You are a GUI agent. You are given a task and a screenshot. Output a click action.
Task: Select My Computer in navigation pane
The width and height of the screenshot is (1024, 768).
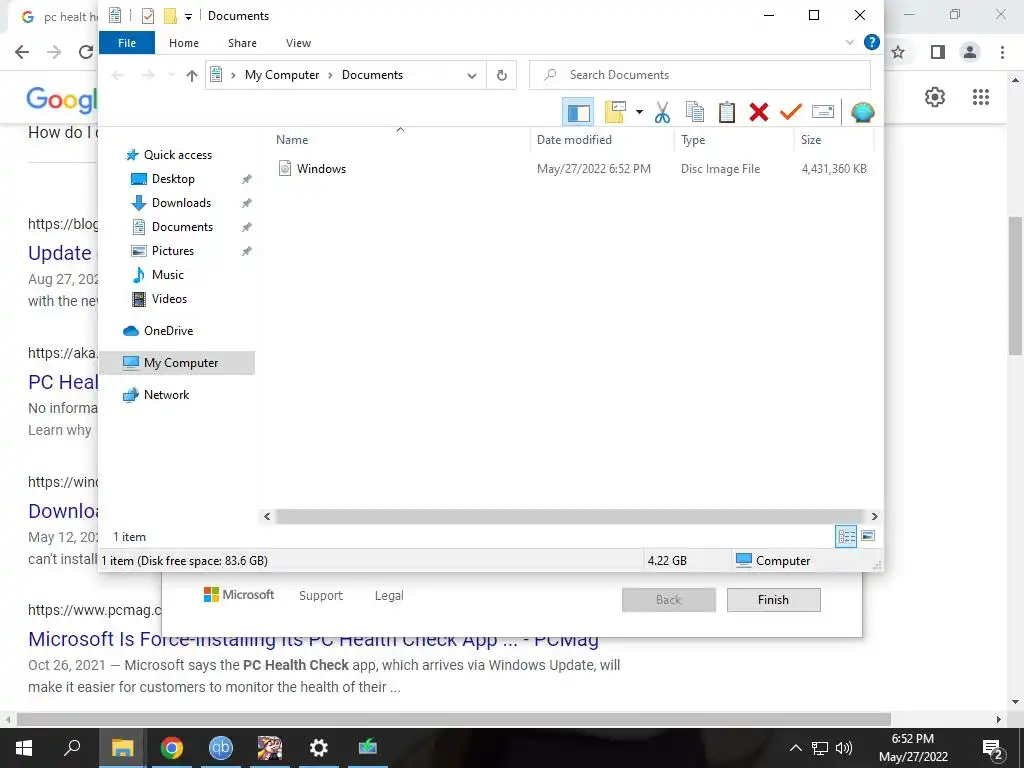pos(177,362)
